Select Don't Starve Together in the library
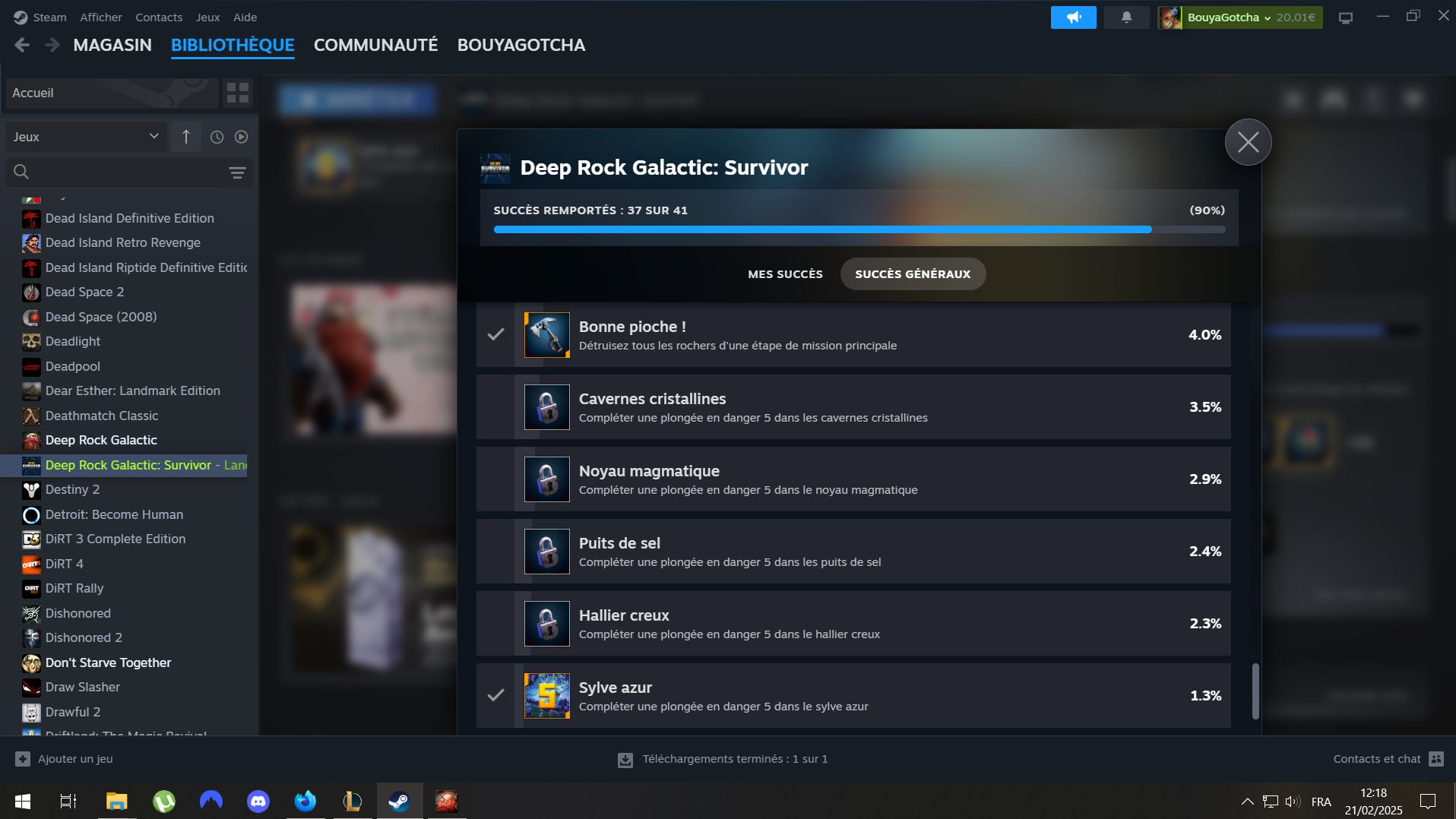The height and width of the screenshot is (819, 1456). pyautogui.click(x=108, y=663)
